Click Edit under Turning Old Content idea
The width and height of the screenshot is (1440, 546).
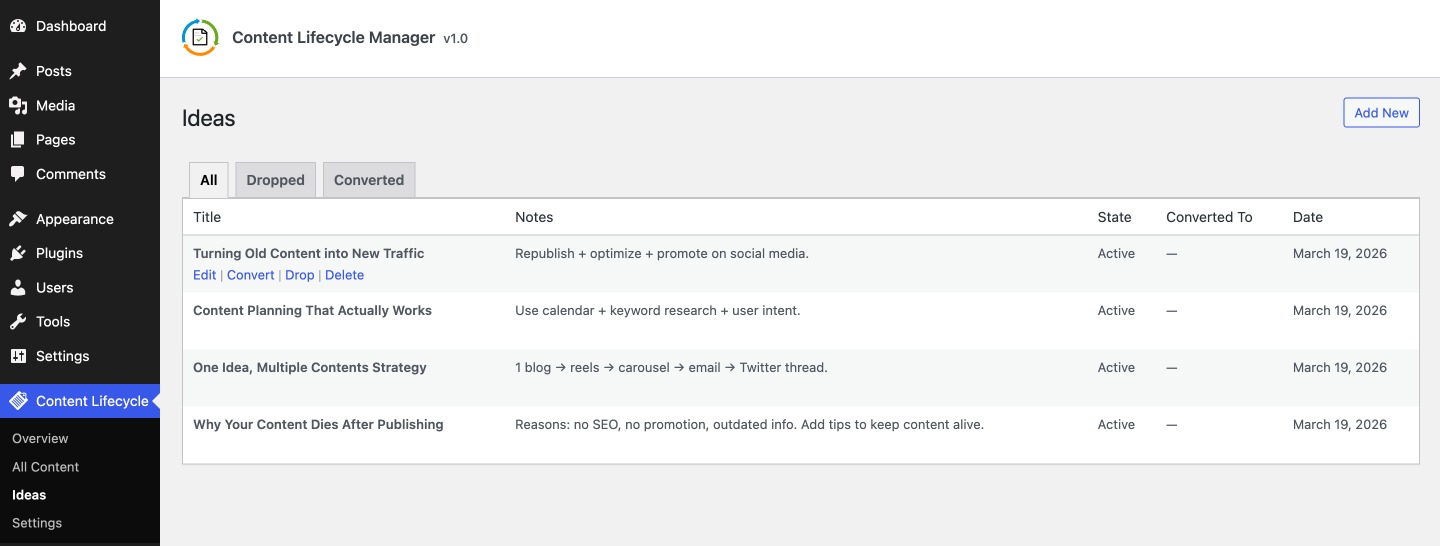204,275
